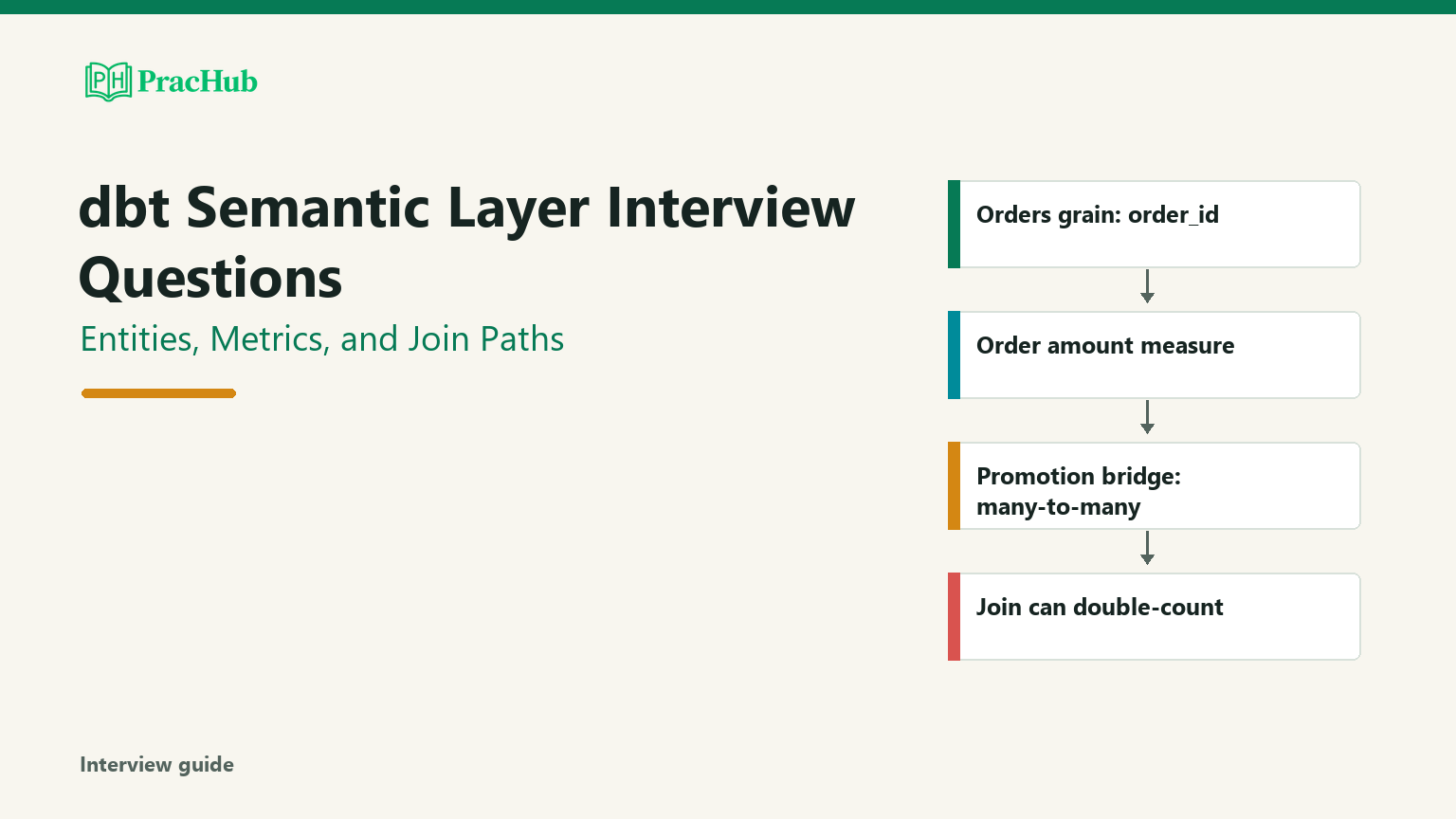Select the "Join can double-count" card
The width and height of the screenshot is (1456, 819).
tap(1155, 617)
